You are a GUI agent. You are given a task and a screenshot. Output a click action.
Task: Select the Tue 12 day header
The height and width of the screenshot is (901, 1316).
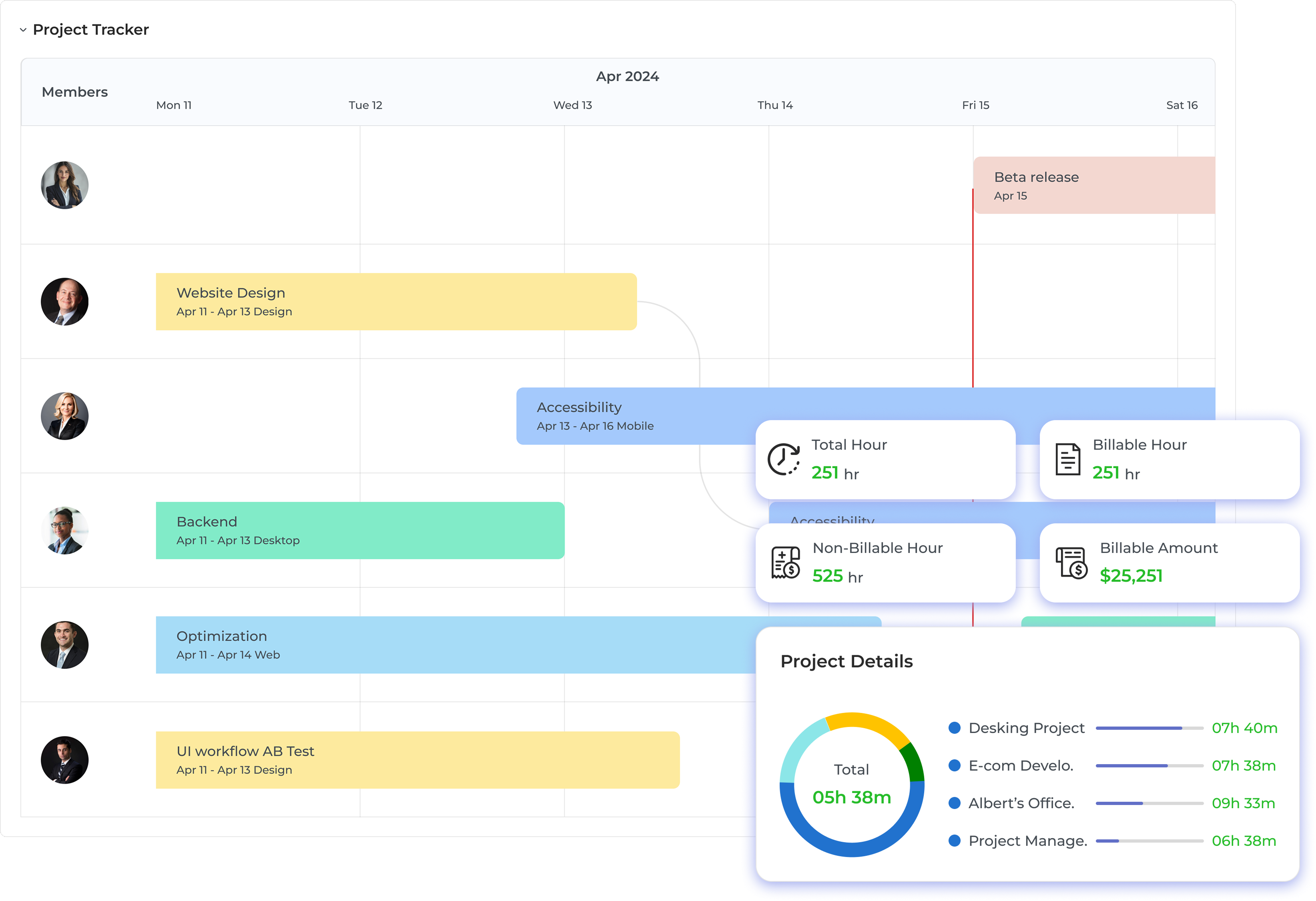click(x=365, y=105)
